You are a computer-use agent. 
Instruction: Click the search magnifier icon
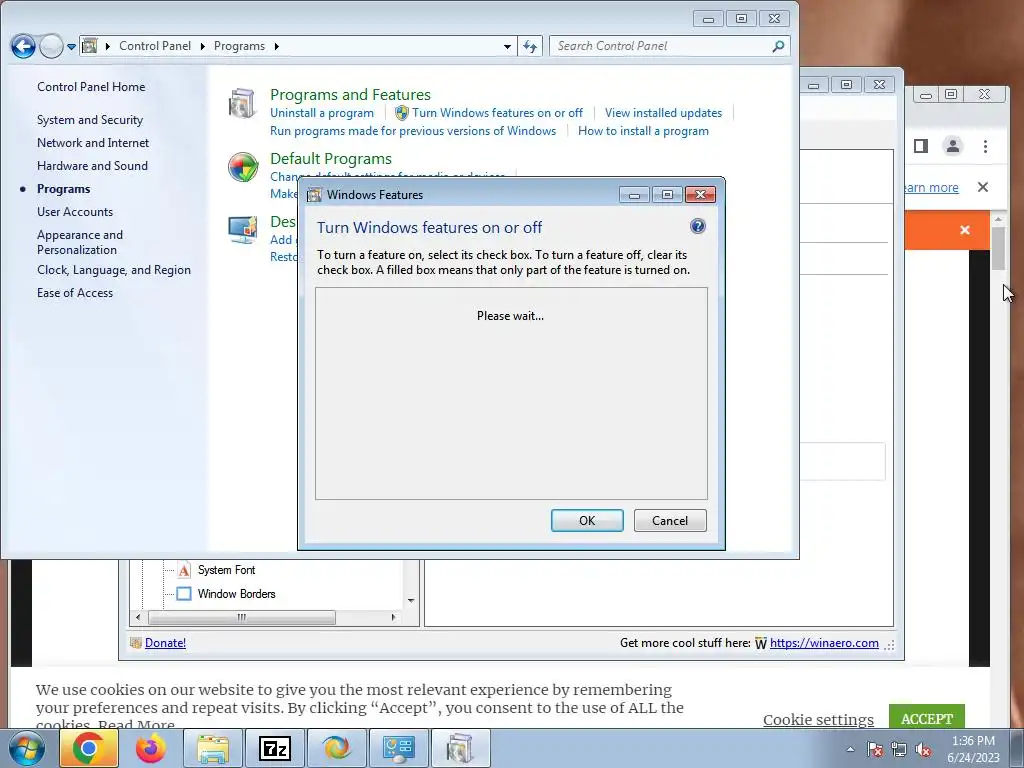pyautogui.click(x=778, y=46)
